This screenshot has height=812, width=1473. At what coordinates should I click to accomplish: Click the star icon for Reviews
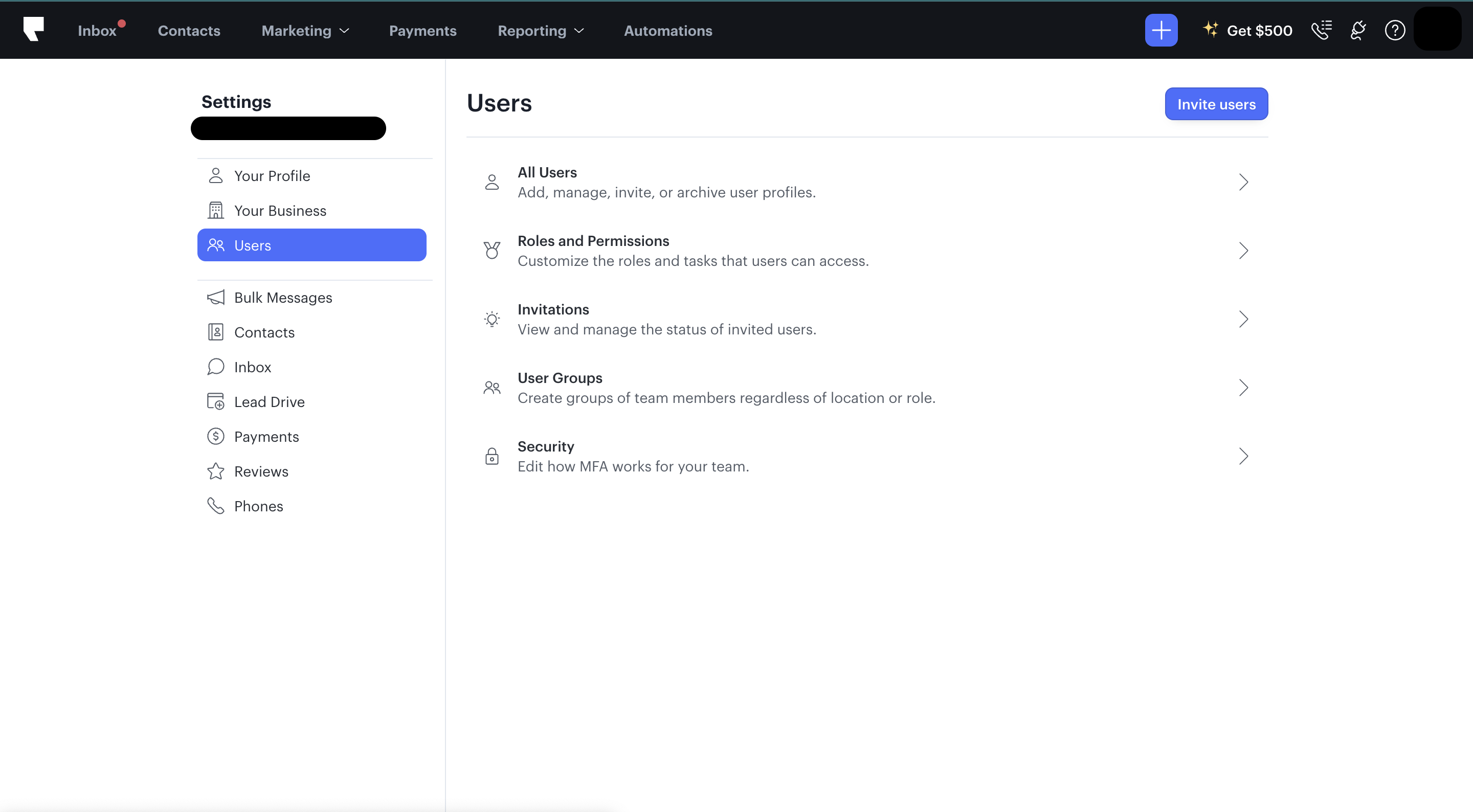coord(215,471)
